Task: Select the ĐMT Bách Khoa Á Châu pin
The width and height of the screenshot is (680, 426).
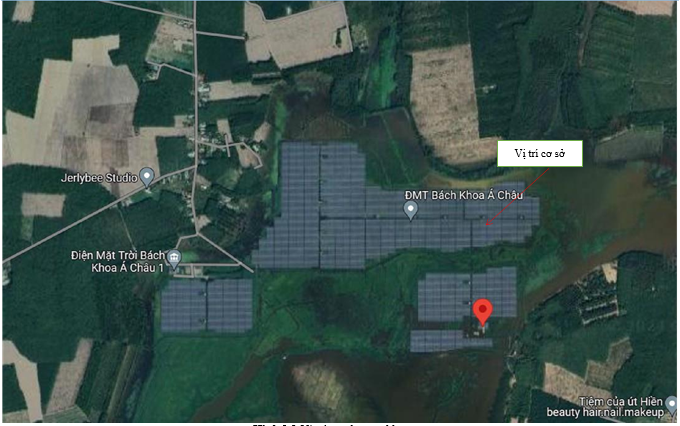Action: [410, 210]
